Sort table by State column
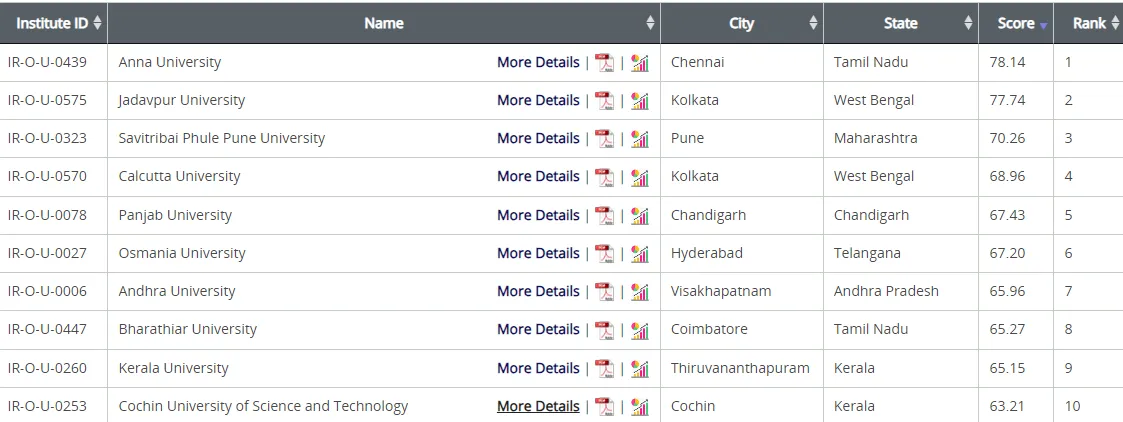 pyautogui.click(x=901, y=23)
